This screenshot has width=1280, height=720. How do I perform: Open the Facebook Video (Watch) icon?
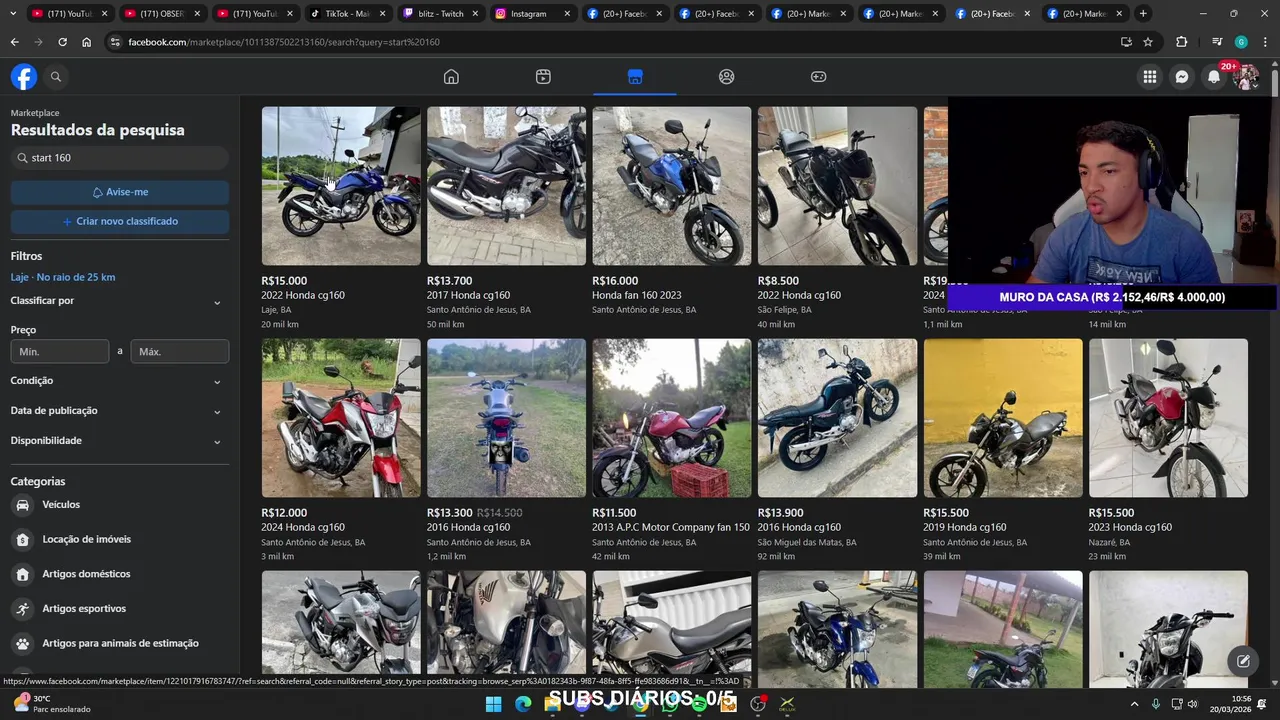pyautogui.click(x=543, y=77)
